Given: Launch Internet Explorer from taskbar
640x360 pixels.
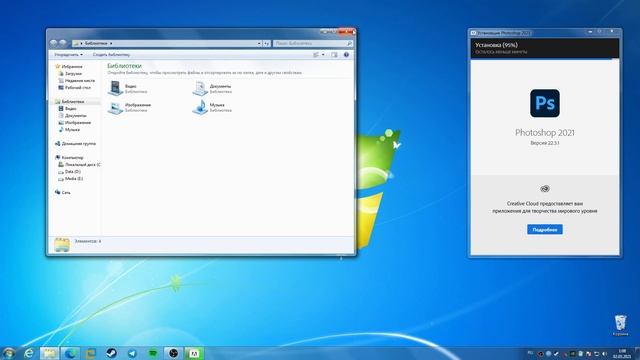Looking at the screenshot, I should coord(29,353).
